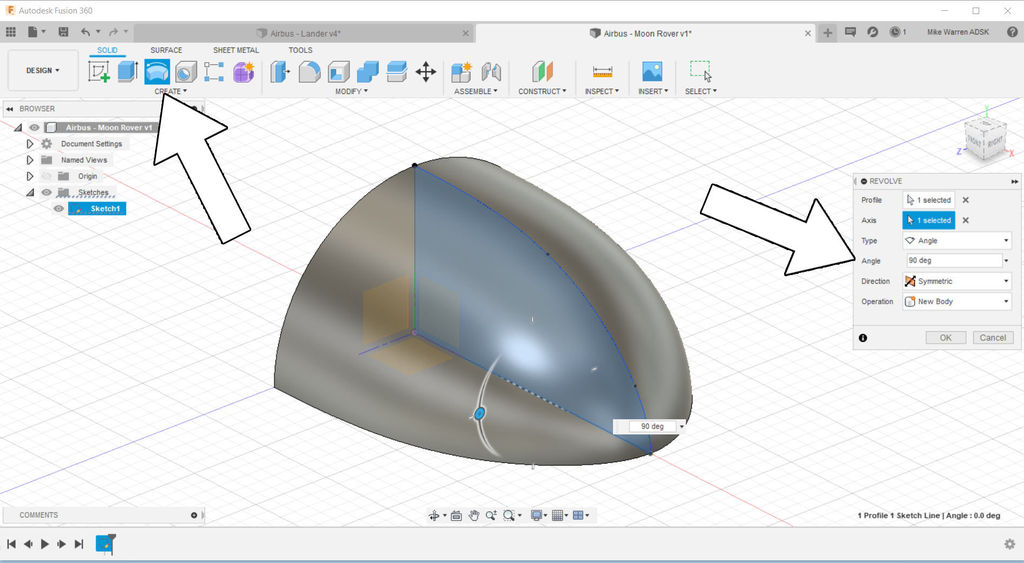Open Grid and Snaps settings
The height and width of the screenshot is (563, 1024).
(x=558, y=515)
